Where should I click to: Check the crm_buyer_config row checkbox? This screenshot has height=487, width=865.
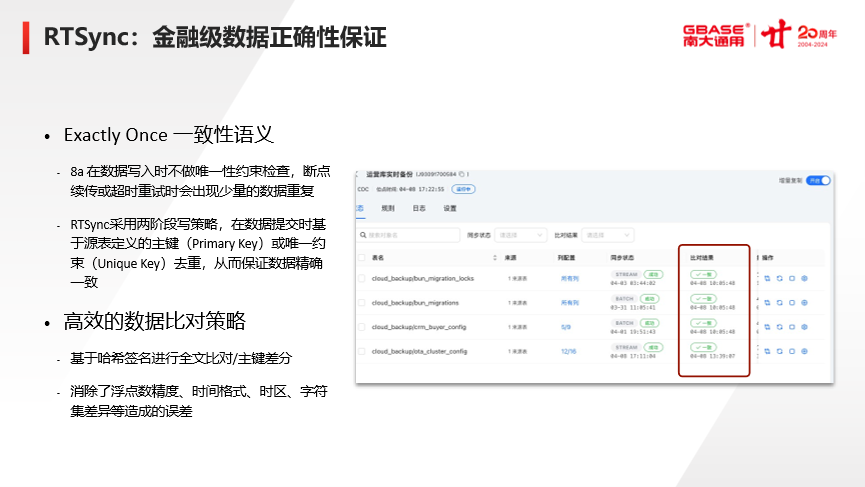pos(362,327)
